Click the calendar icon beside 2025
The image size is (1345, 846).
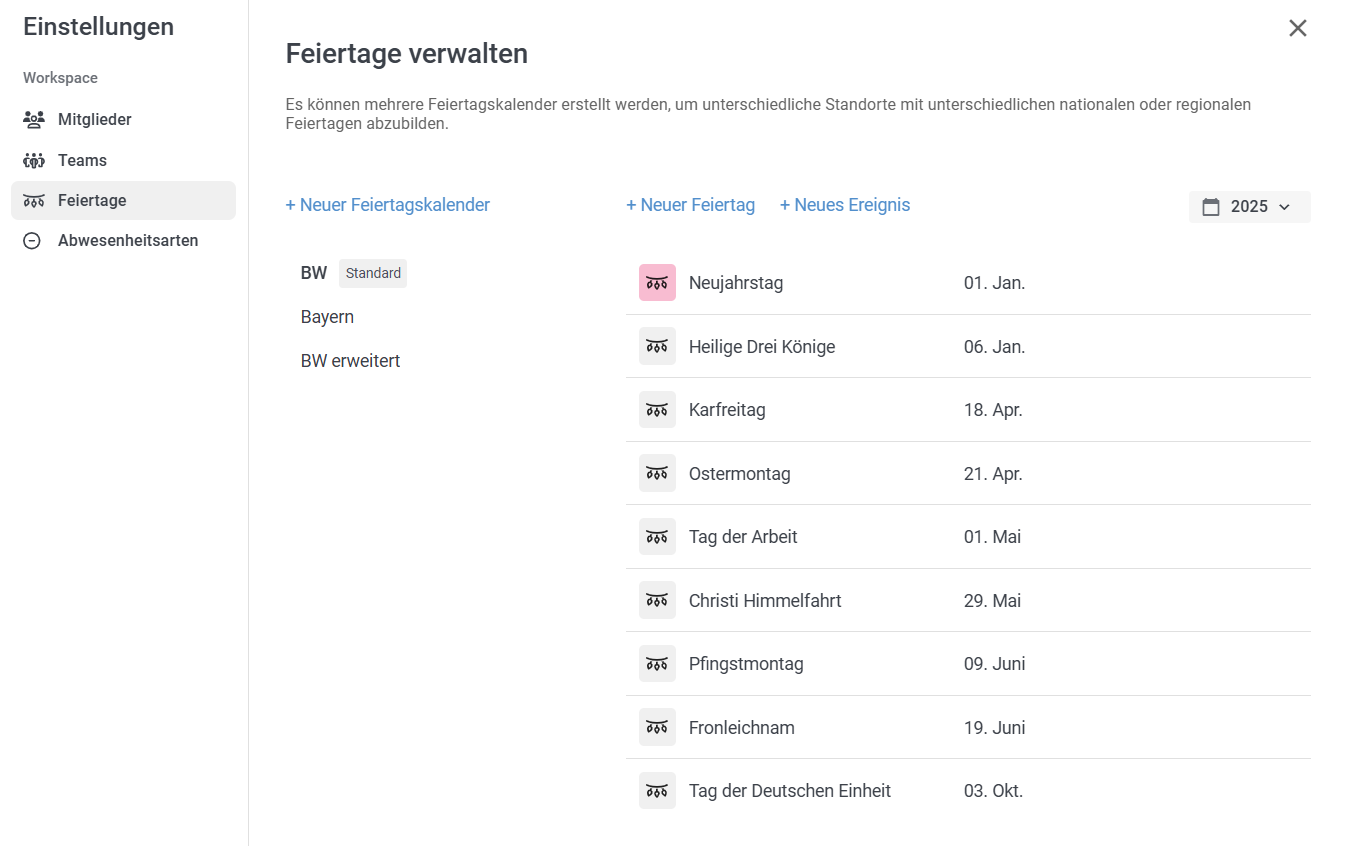coord(1211,207)
